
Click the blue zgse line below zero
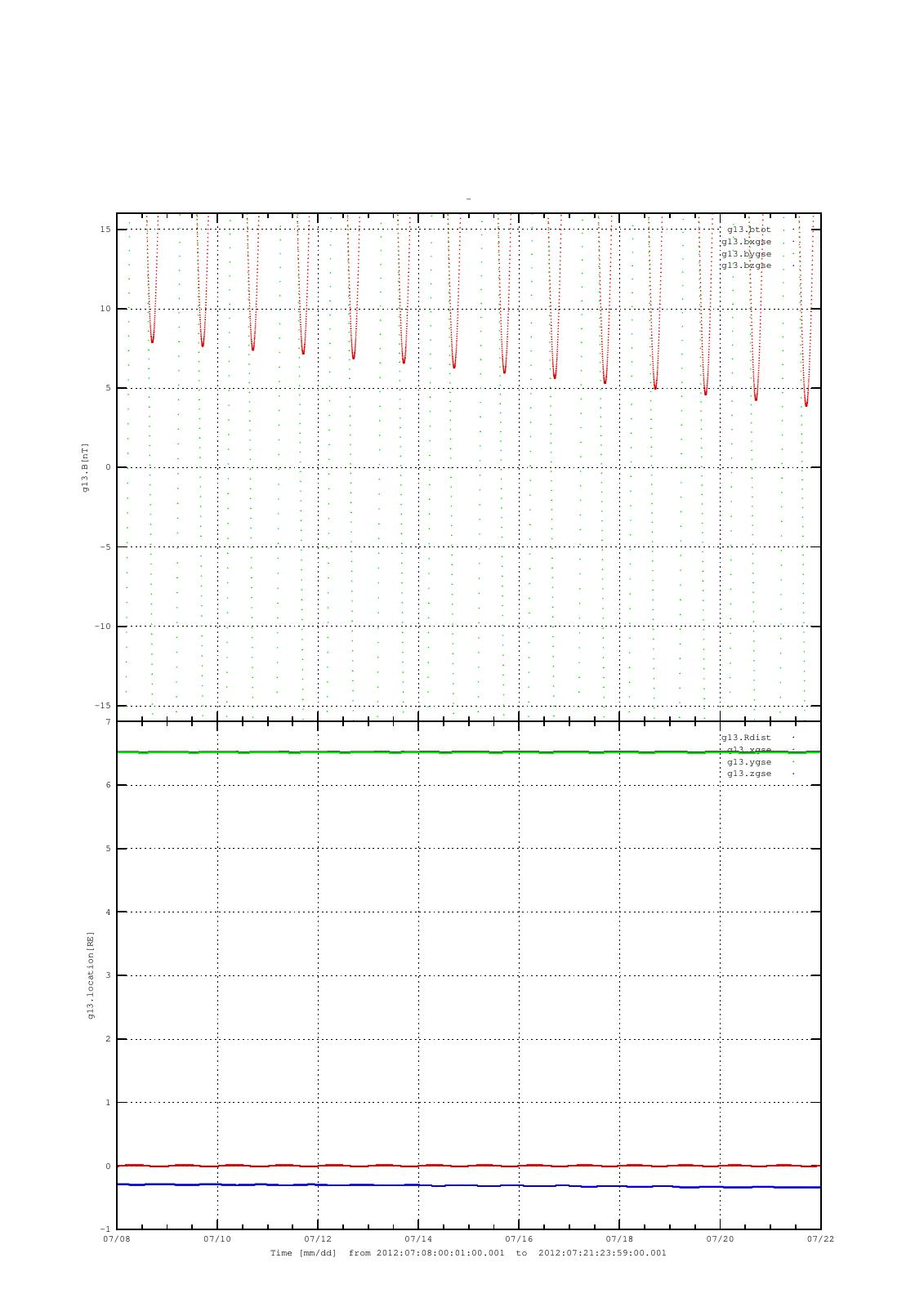(469, 1185)
